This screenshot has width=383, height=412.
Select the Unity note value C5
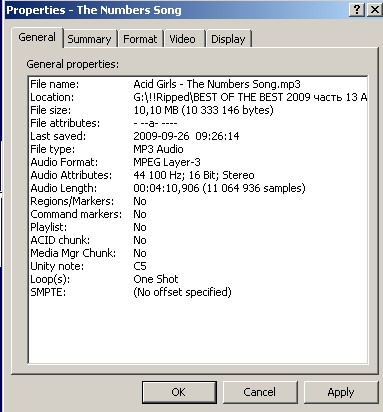tap(140, 266)
